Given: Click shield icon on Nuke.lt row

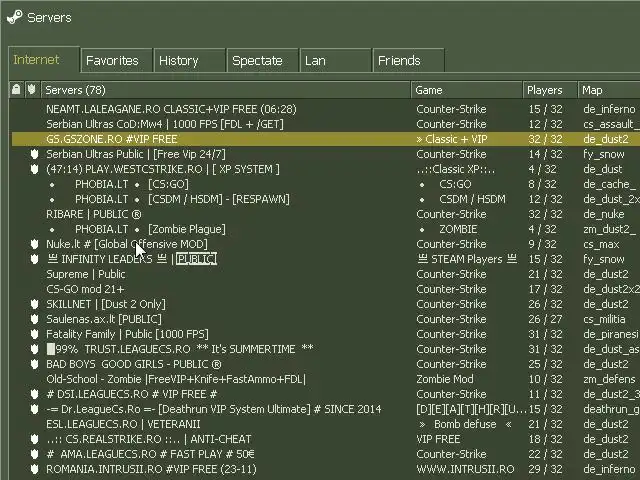Looking at the screenshot, I should coord(35,244).
